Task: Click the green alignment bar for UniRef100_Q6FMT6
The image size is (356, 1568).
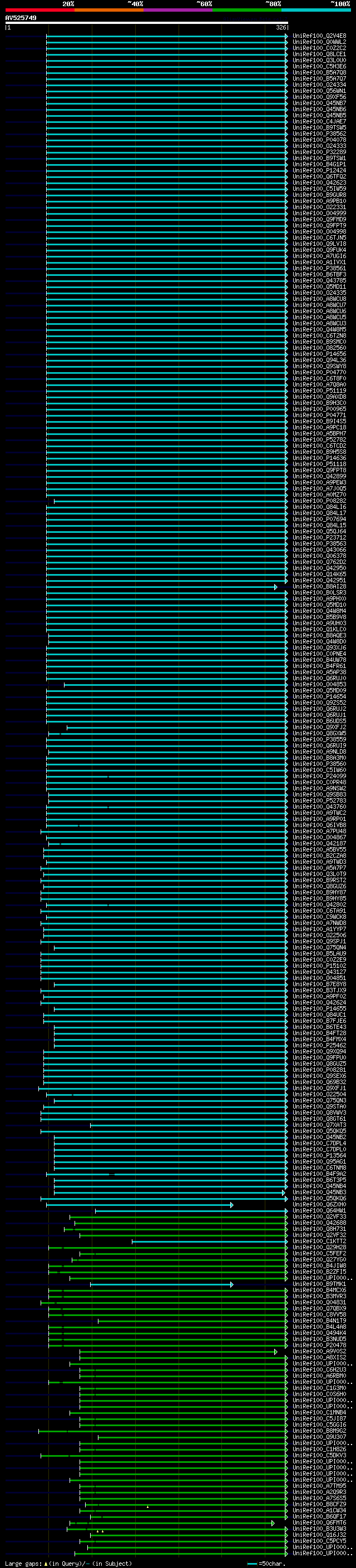Action: [172, 1524]
